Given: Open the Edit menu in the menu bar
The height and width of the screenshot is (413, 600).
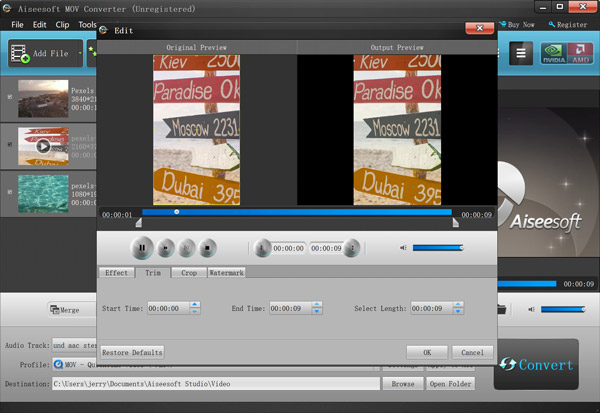Looking at the screenshot, I should coord(39,24).
